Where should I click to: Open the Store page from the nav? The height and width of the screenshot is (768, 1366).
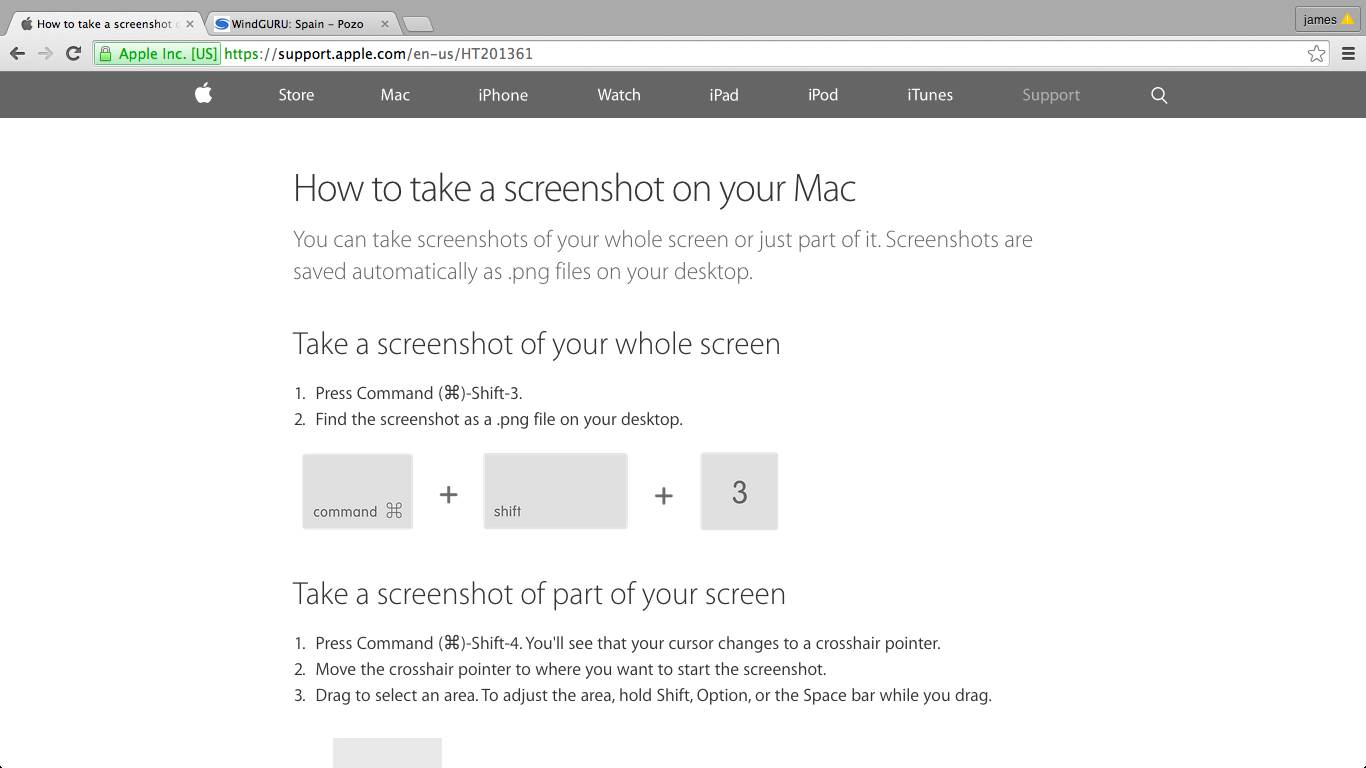coord(296,95)
